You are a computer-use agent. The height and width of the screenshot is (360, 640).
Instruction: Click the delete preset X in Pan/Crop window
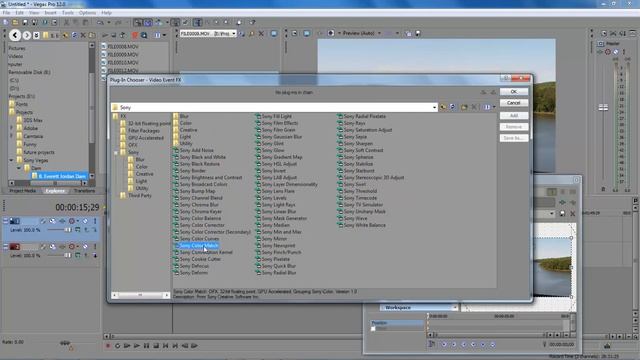(x=572, y=213)
